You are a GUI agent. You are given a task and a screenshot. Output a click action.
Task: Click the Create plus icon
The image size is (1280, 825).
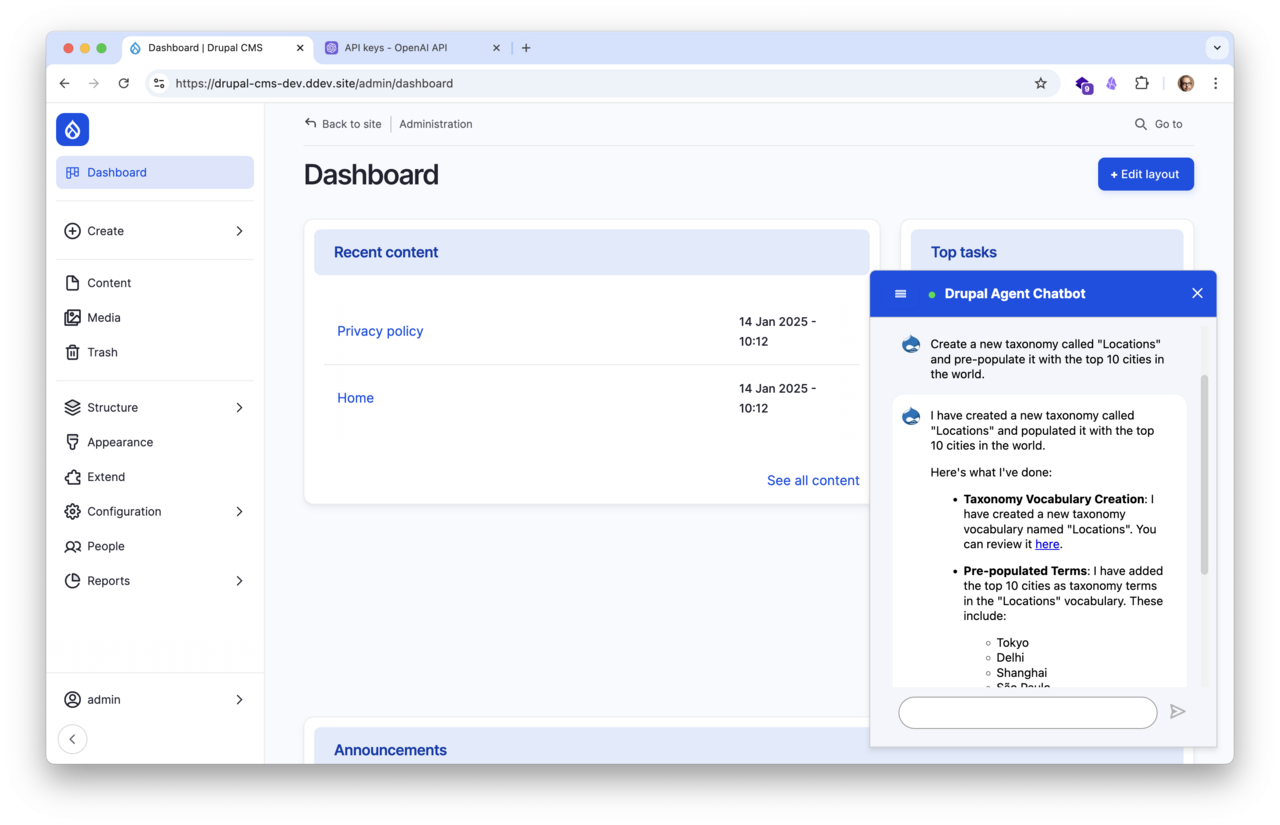point(72,231)
